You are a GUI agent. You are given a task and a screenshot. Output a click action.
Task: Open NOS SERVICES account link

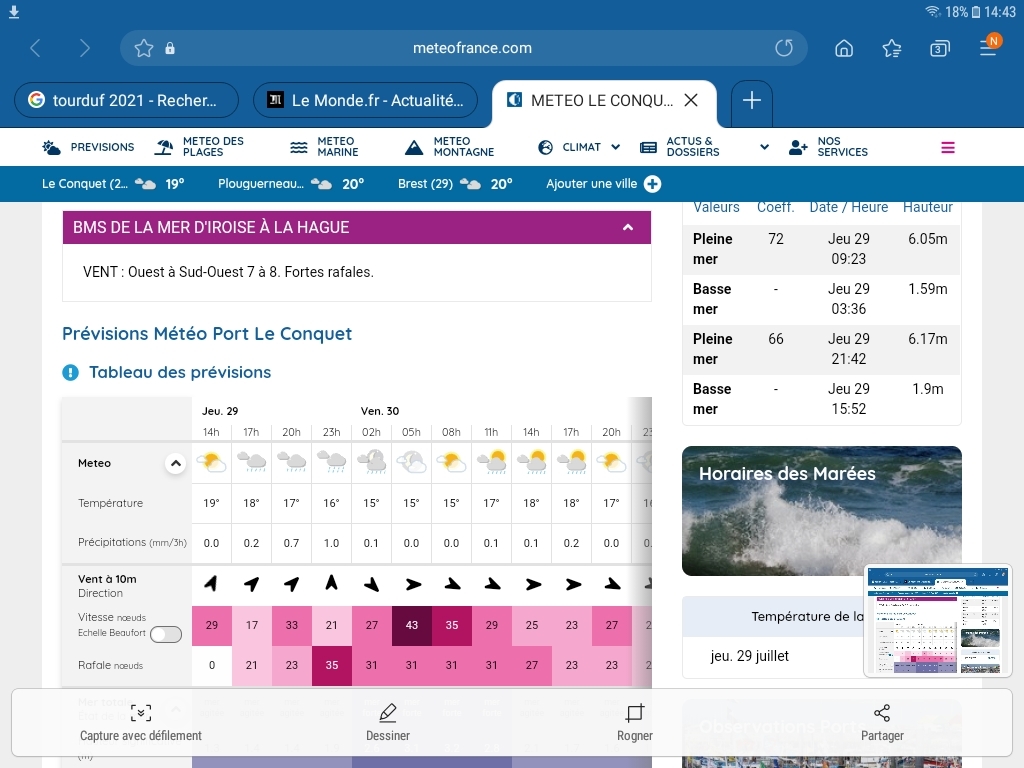click(829, 147)
